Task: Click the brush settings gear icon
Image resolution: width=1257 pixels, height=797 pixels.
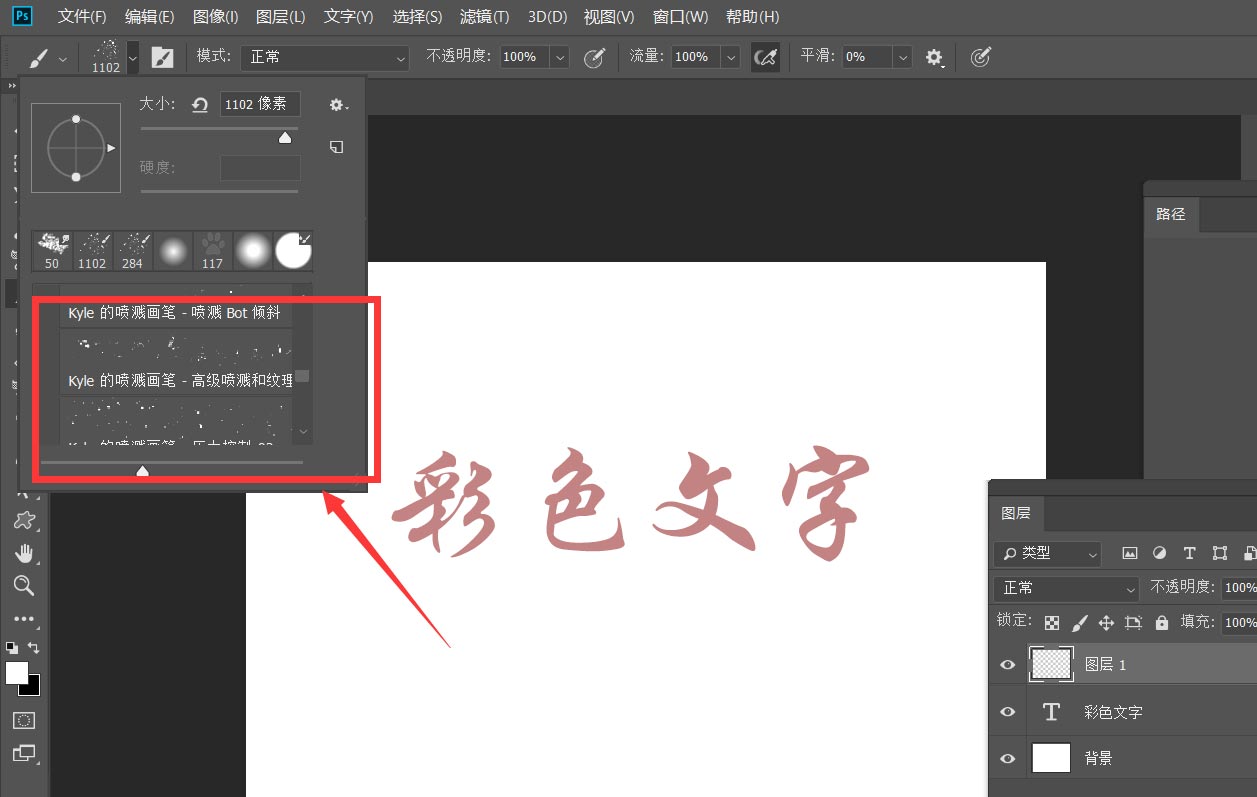Action: [337, 104]
